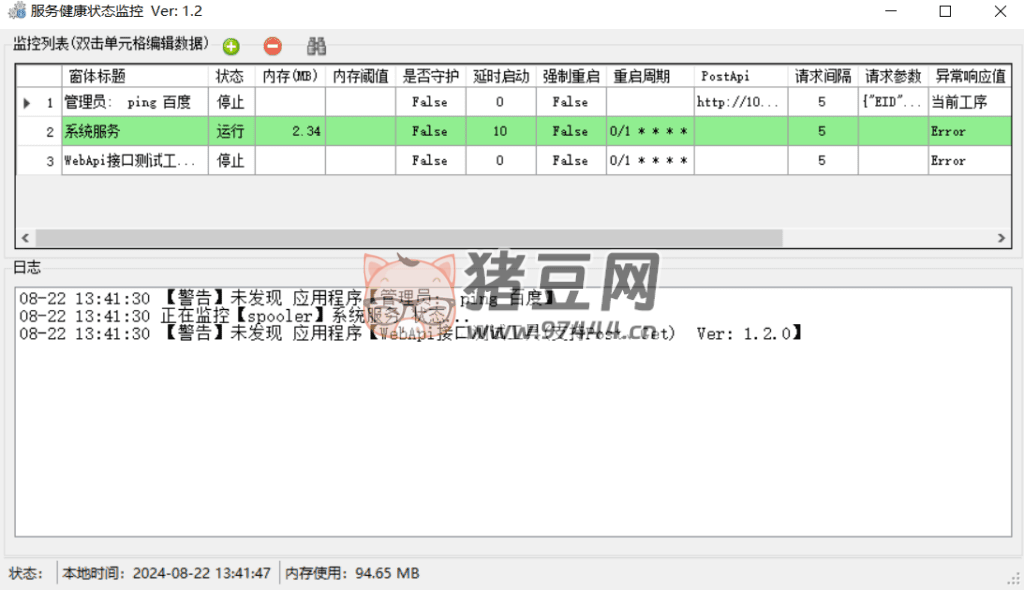Click the horizontal scrollbar left arrow
Viewport: 1024px width, 590px height.
click(25, 238)
